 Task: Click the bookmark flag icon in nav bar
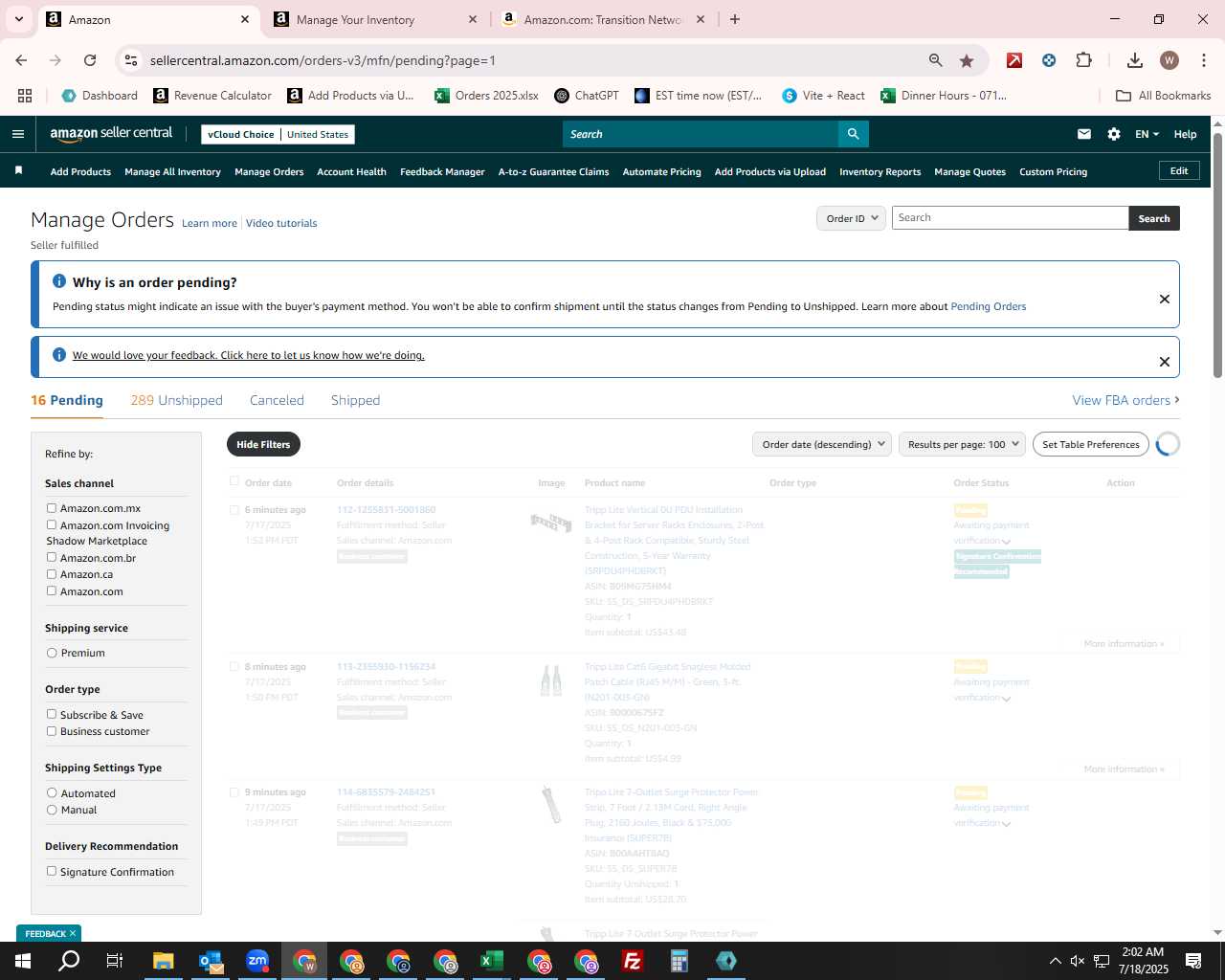click(x=18, y=170)
